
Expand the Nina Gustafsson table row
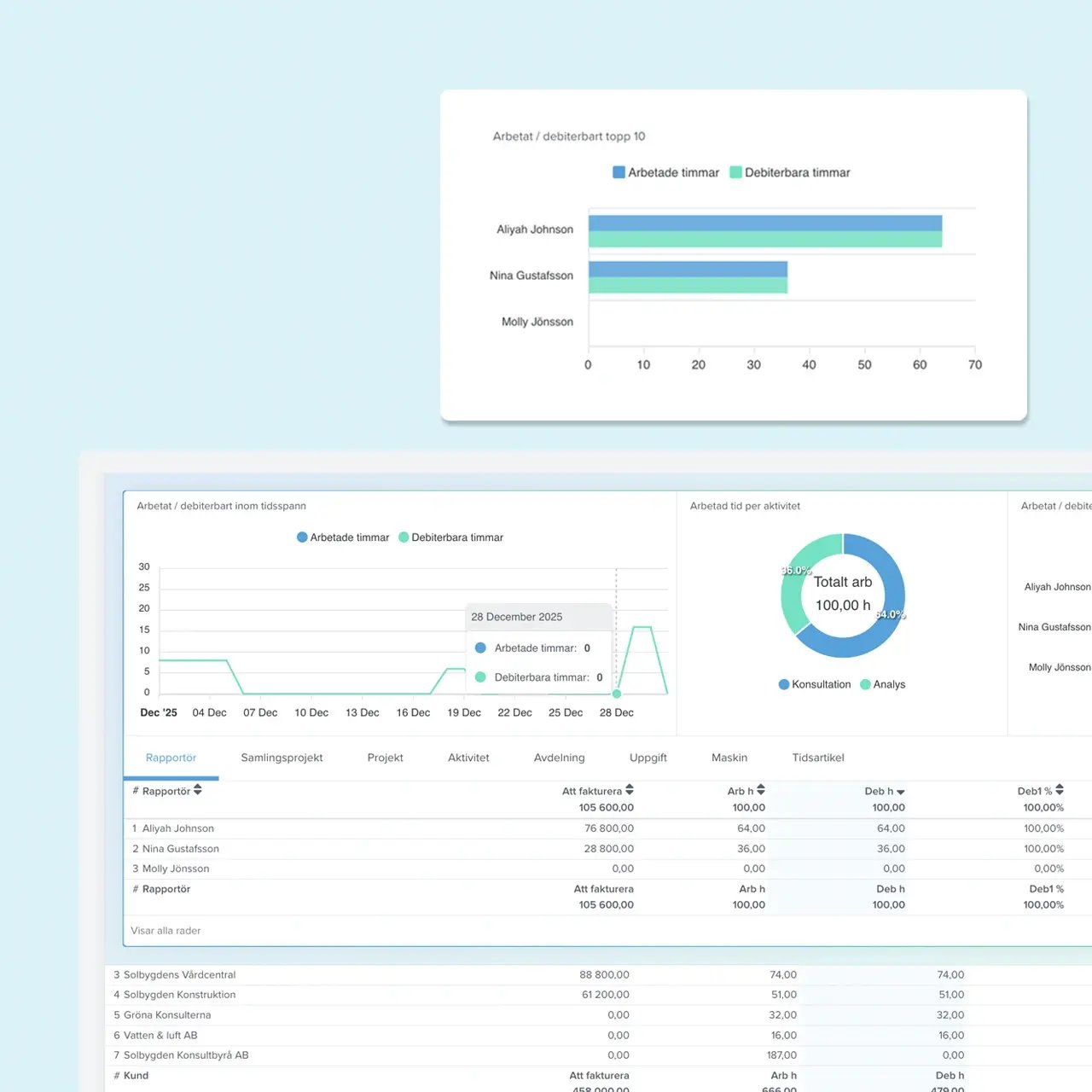181,849
